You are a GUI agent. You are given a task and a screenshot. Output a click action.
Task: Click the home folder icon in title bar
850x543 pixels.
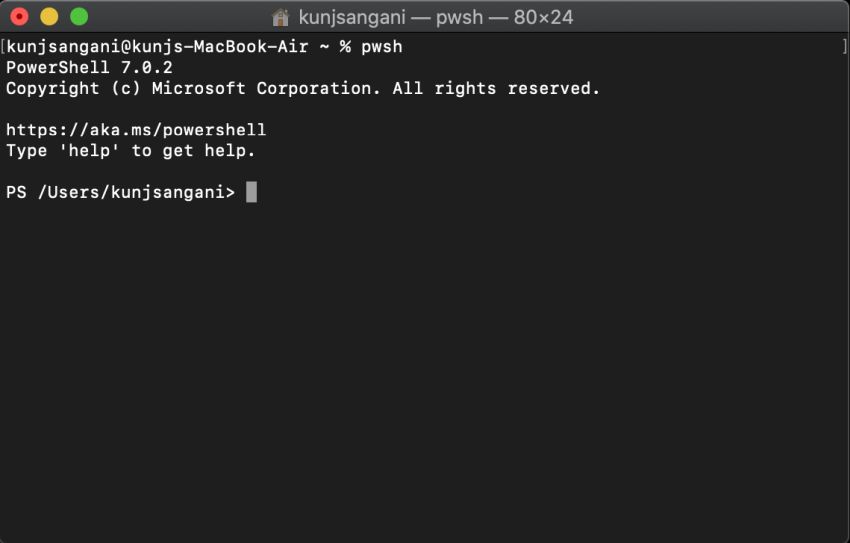pos(280,17)
